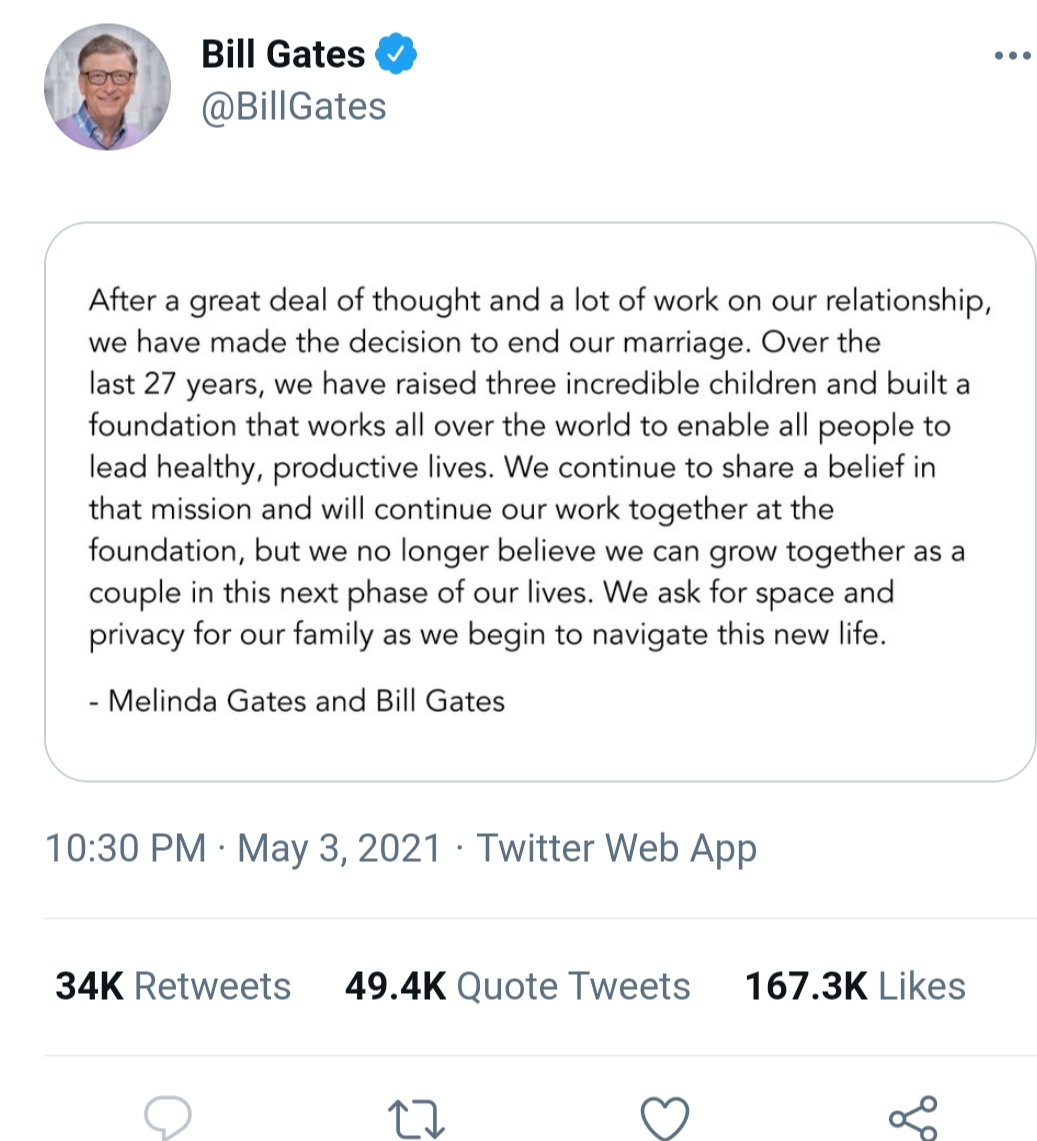Viewport: 1037px width, 1141px height.
Task: Open the 49.4K Quote Tweets list
Action: pyautogui.click(x=517, y=986)
